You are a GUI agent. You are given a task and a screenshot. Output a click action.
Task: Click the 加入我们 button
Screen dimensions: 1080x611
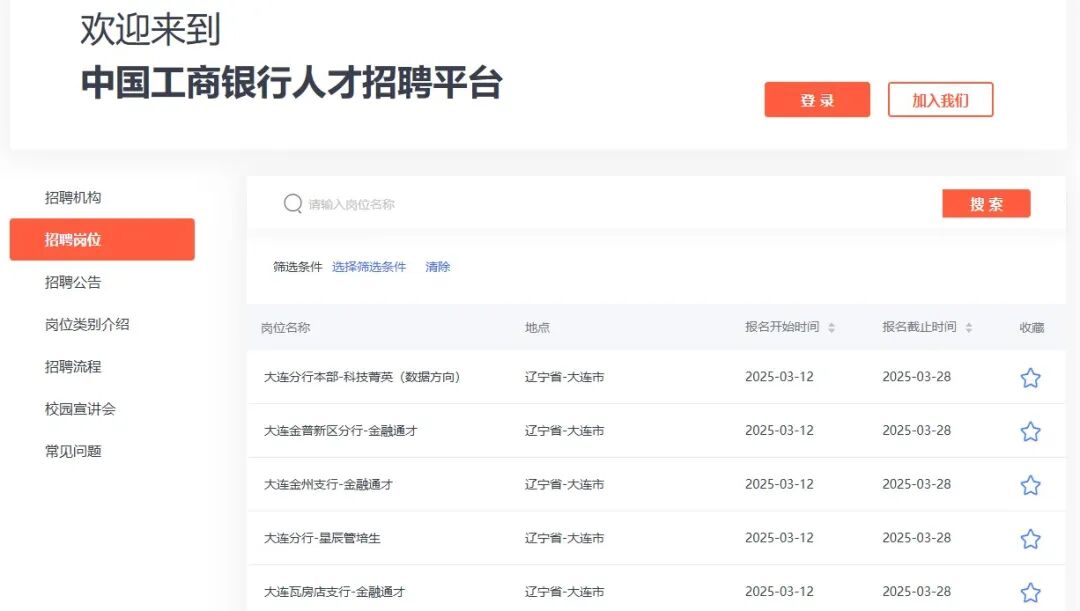pyautogui.click(x=940, y=99)
